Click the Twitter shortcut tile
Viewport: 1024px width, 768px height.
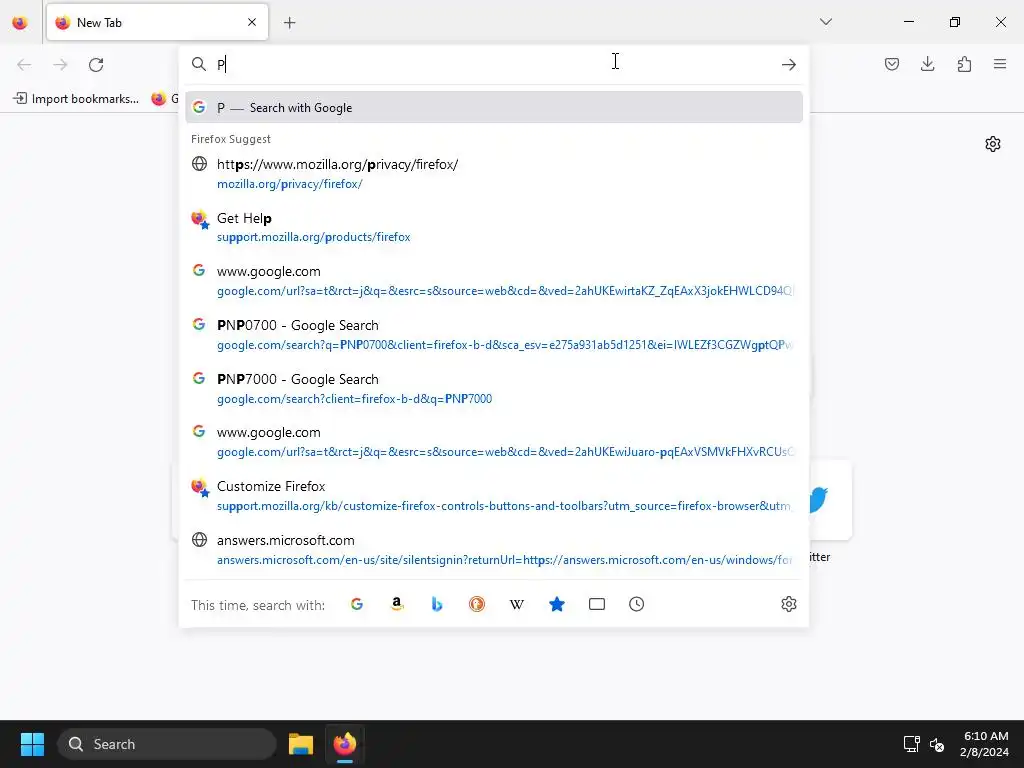pos(830,501)
